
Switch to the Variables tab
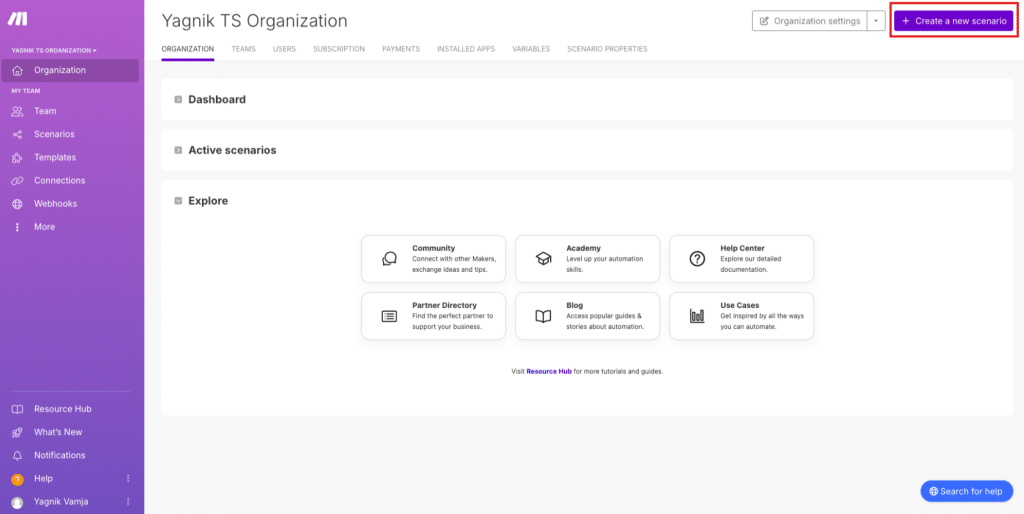coord(531,49)
